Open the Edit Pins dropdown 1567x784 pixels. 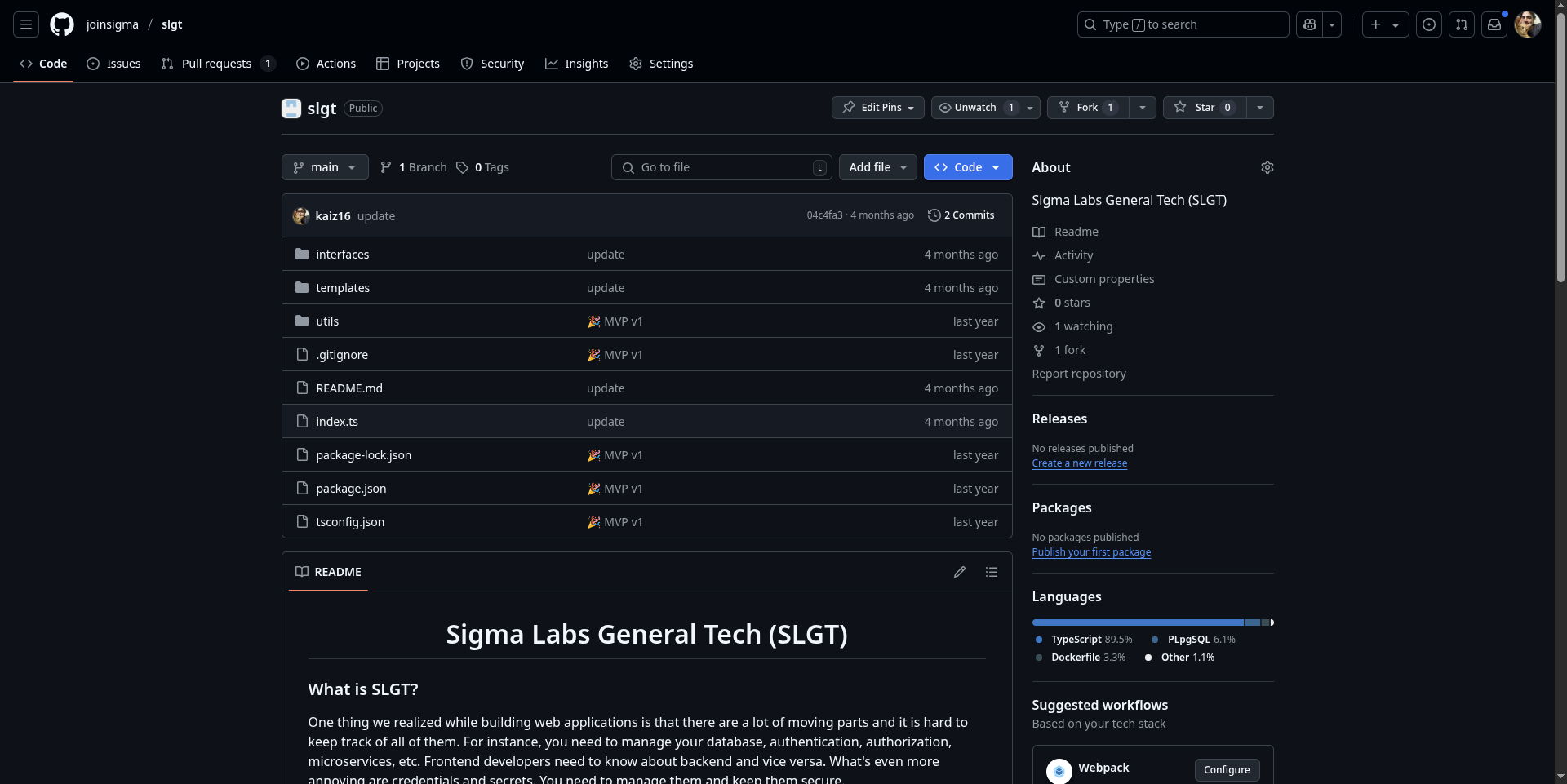coord(878,108)
